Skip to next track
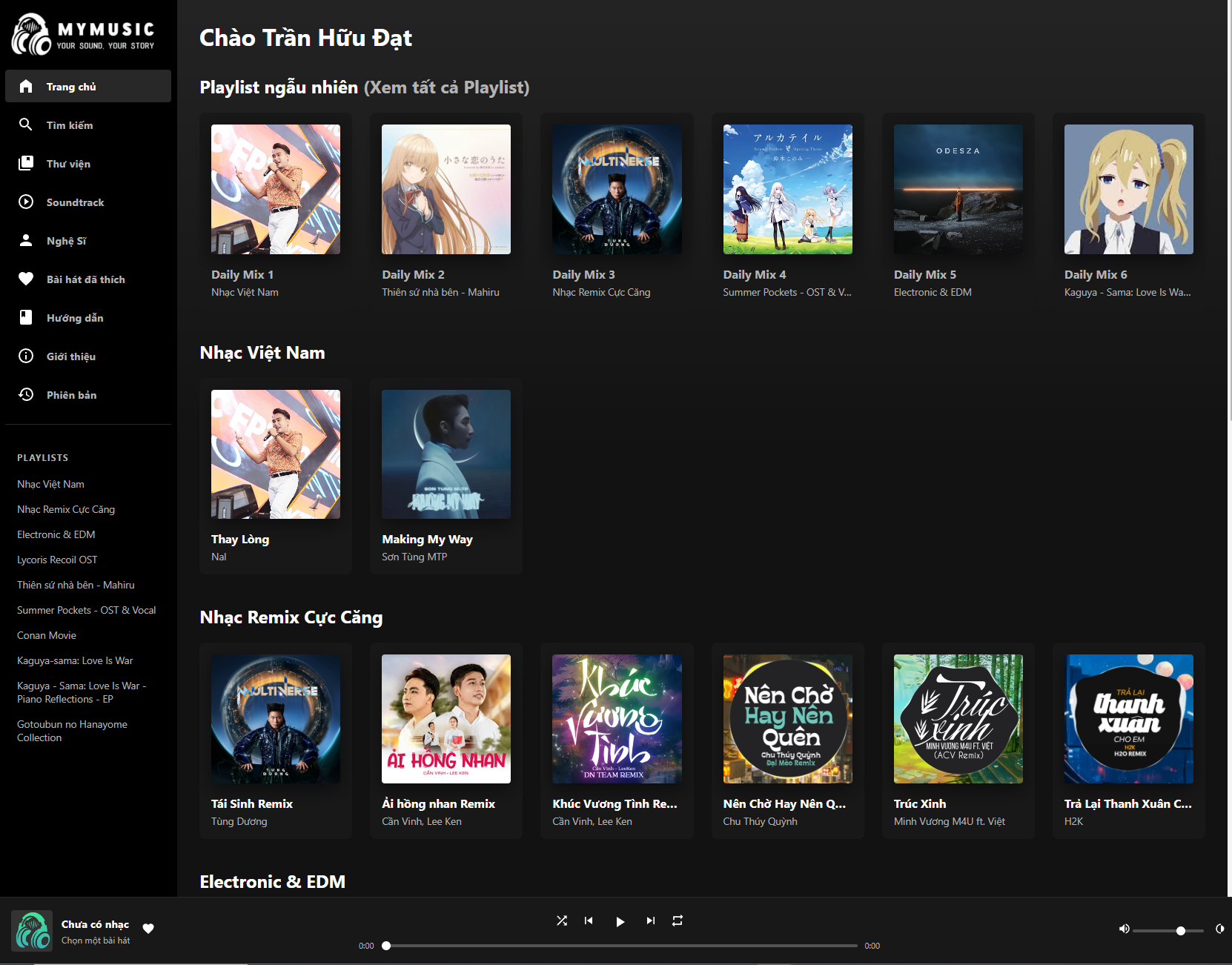This screenshot has width=1232, height=965. tap(650, 921)
